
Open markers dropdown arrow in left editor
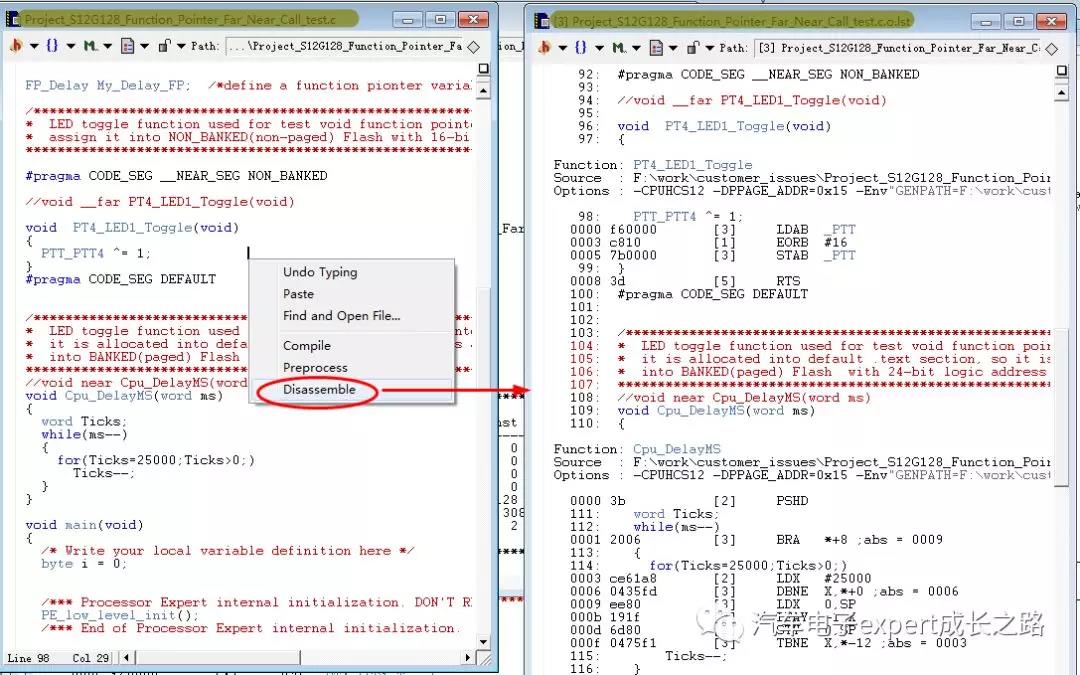[108, 46]
